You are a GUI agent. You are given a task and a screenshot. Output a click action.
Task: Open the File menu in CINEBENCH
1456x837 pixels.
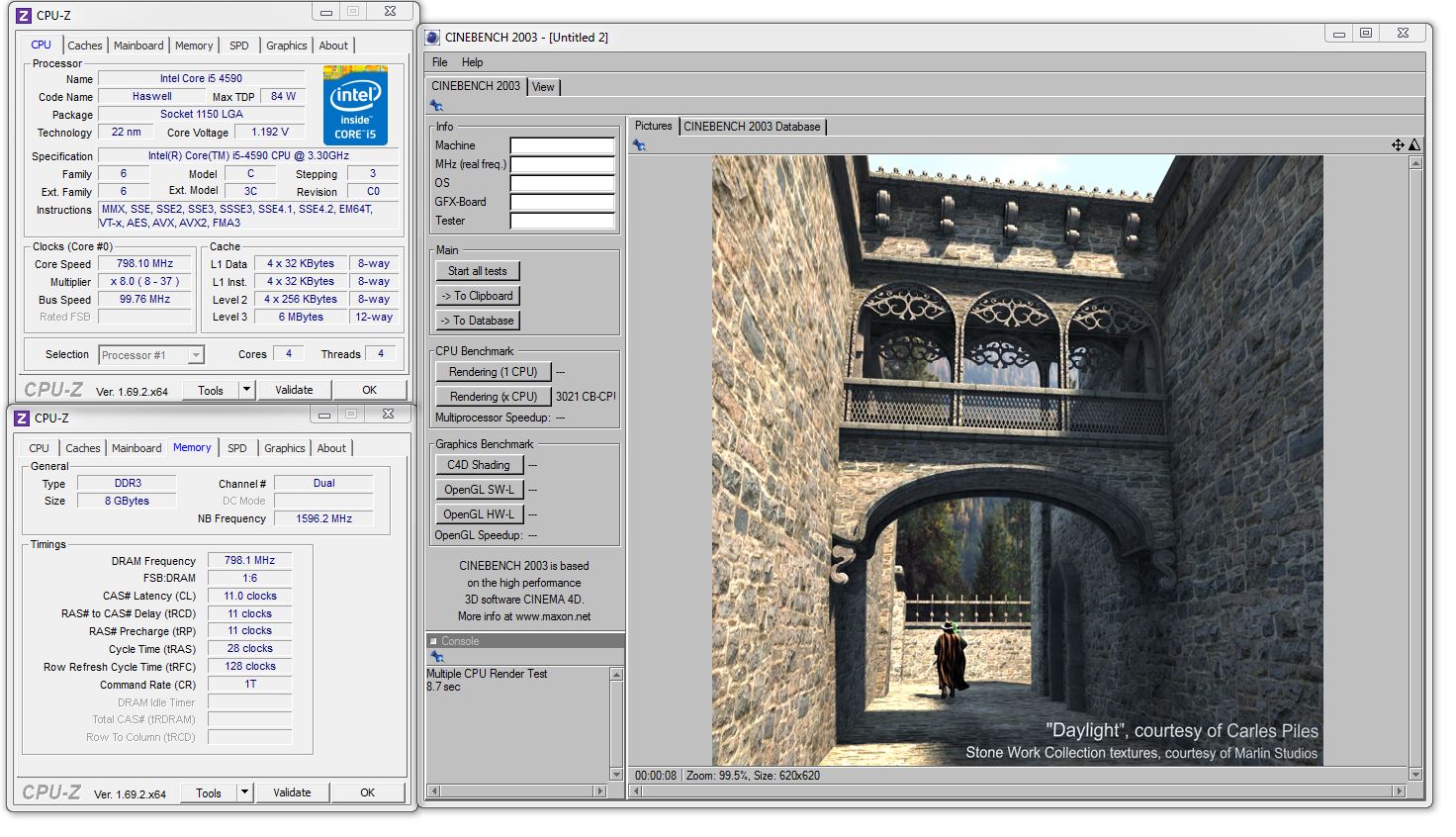(440, 62)
